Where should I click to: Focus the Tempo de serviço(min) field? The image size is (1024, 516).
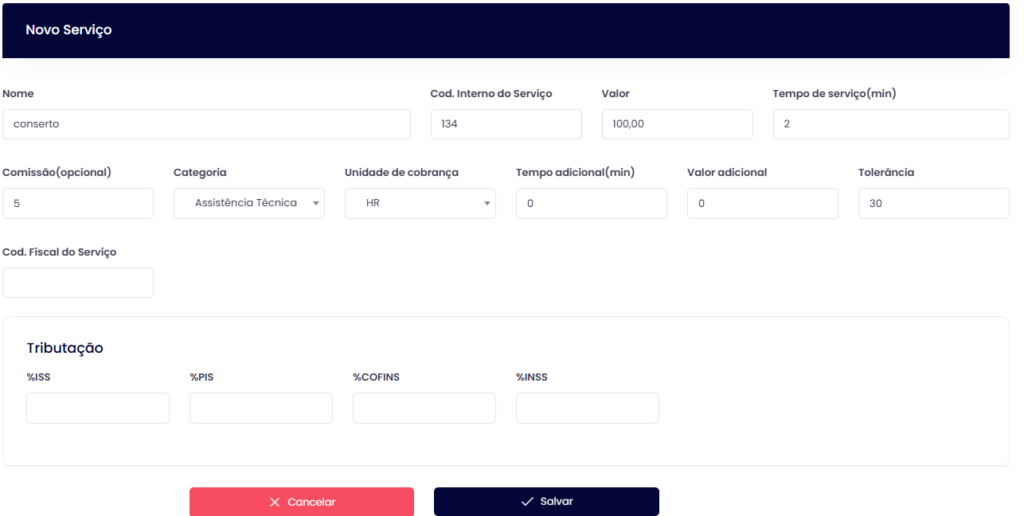[891, 124]
